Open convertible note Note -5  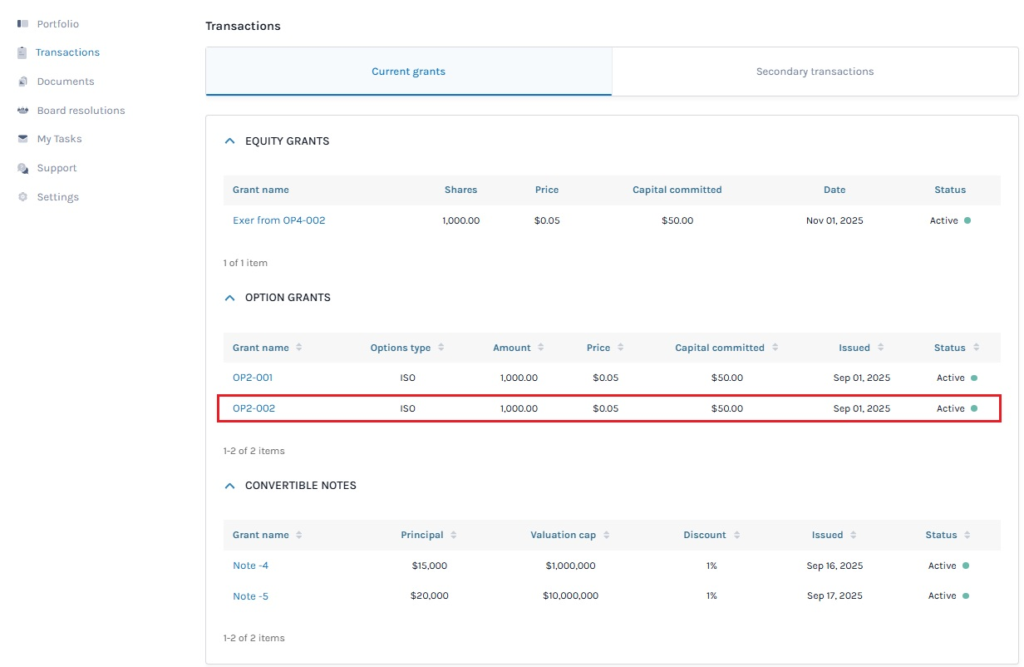pyautogui.click(x=250, y=596)
